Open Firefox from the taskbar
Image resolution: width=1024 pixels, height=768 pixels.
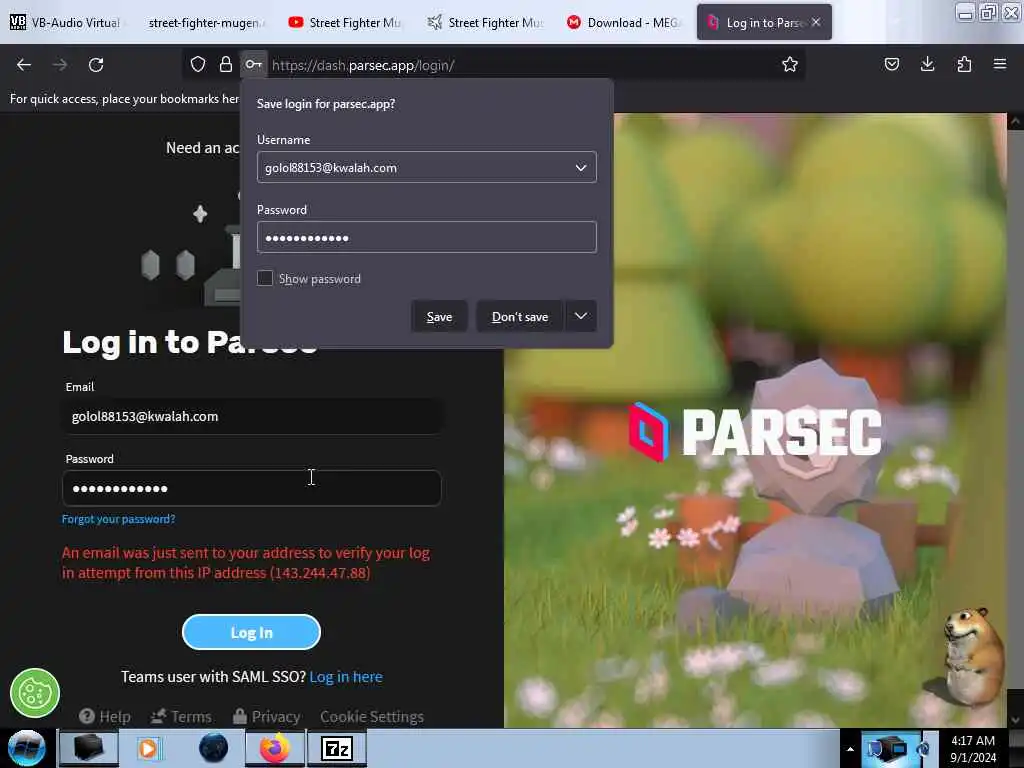click(x=274, y=748)
